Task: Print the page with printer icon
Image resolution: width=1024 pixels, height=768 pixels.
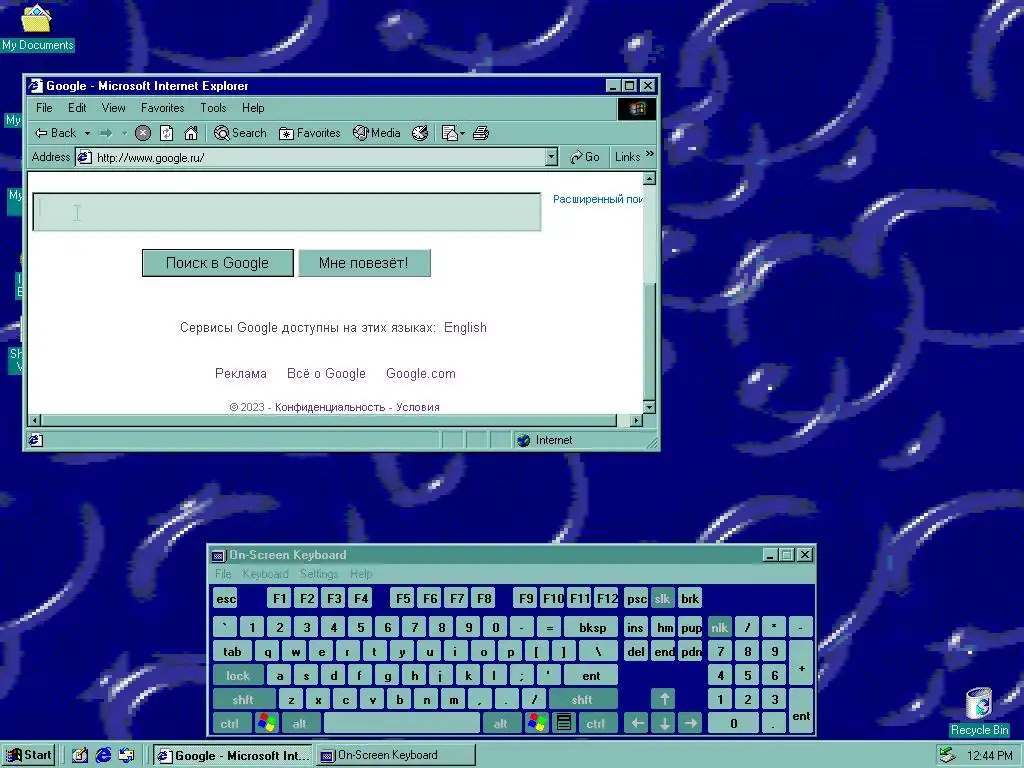Action: [481, 133]
